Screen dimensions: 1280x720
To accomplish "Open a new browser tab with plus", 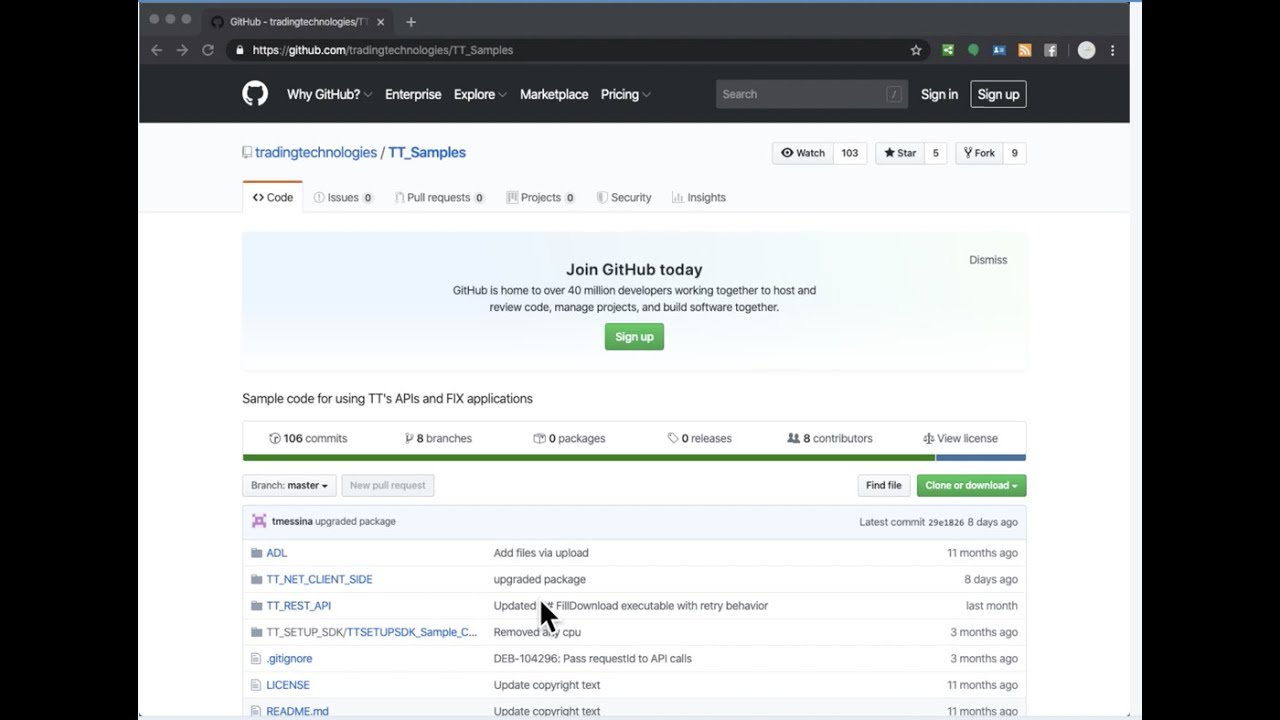I will tap(411, 21).
